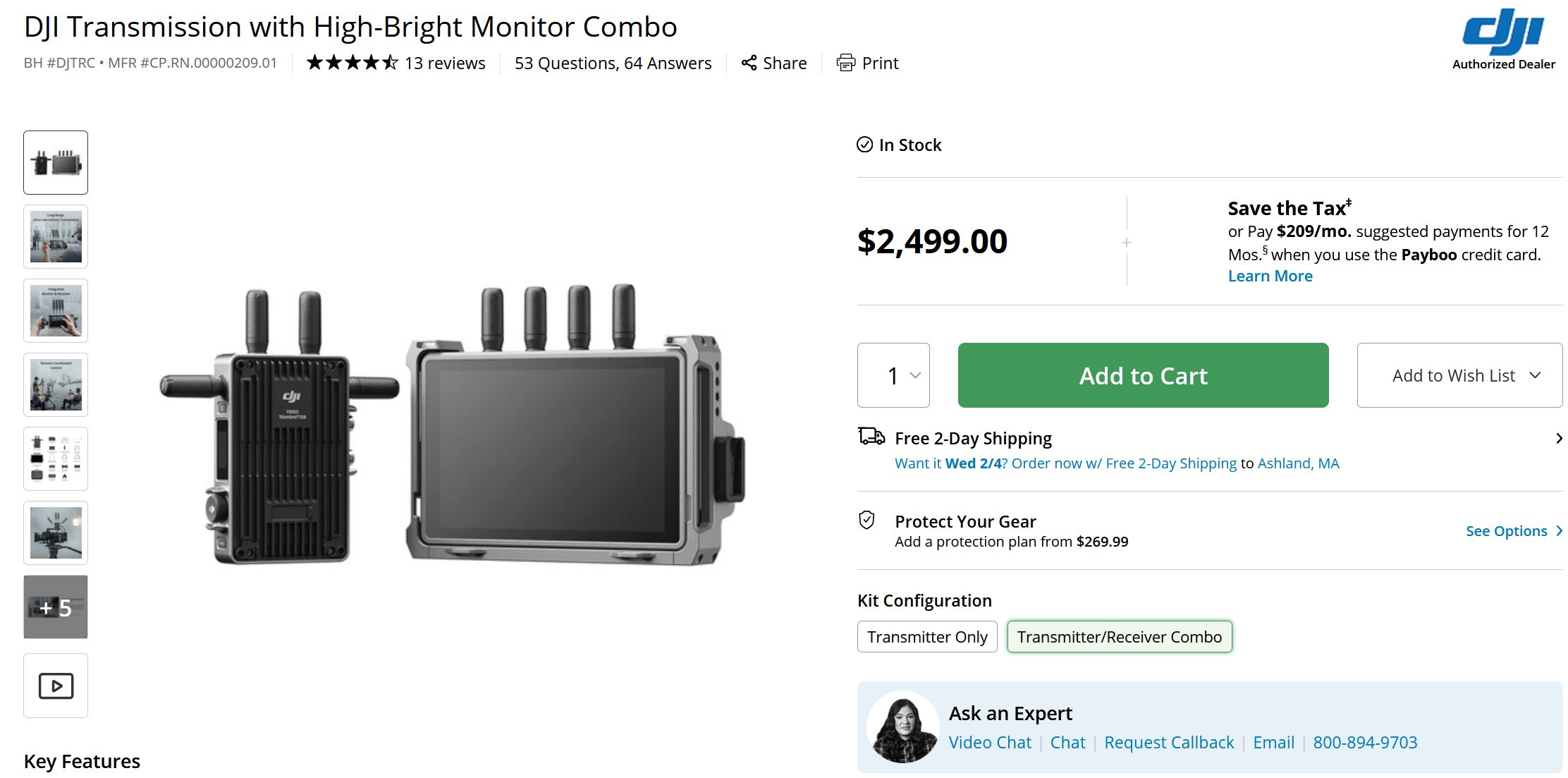Click the Ask an Expert avatar
This screenshot has height=778, width=1568.
coord(903,727)
